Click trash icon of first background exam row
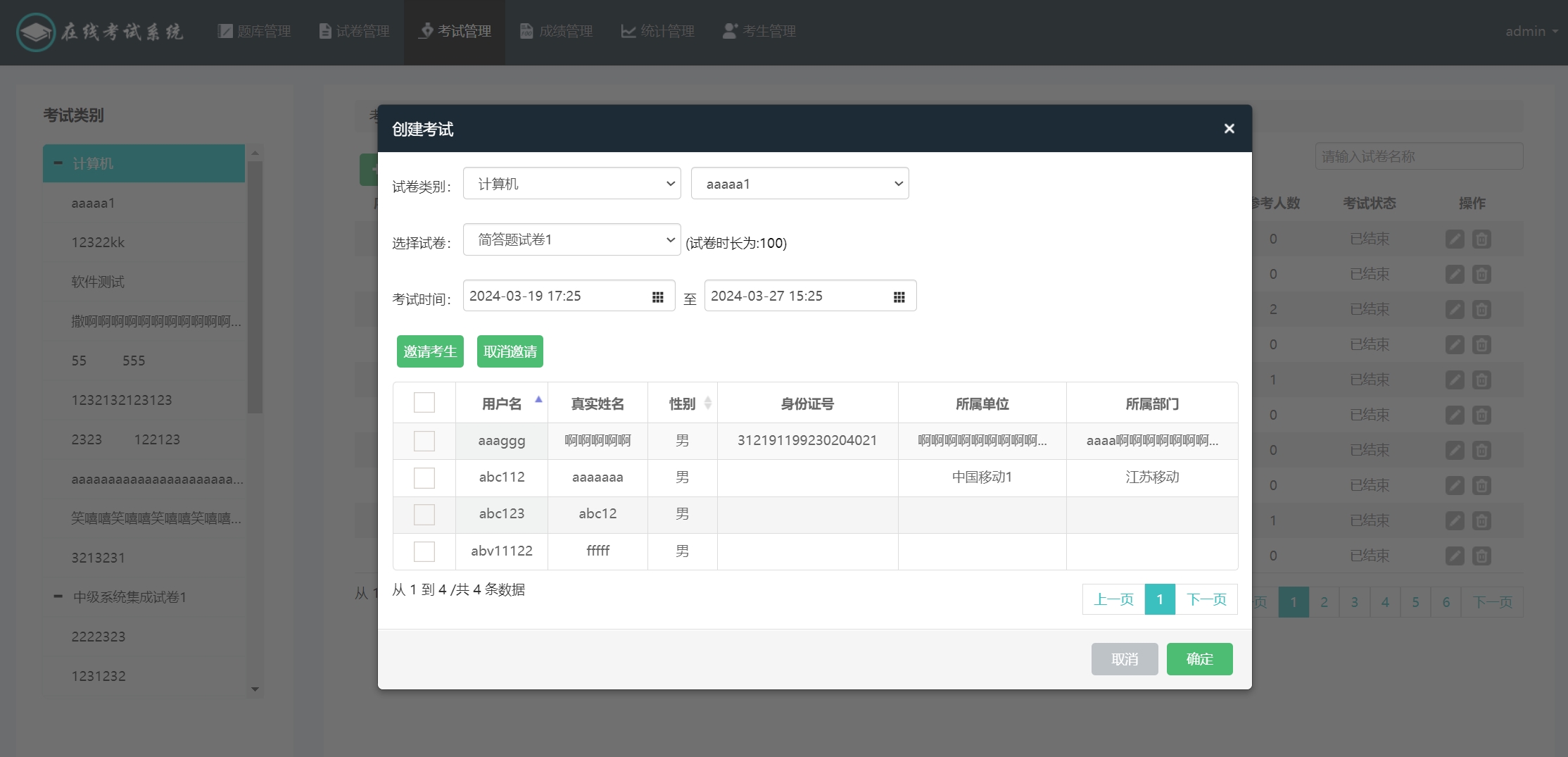The image size is (1568, 757). point(1481,239)
